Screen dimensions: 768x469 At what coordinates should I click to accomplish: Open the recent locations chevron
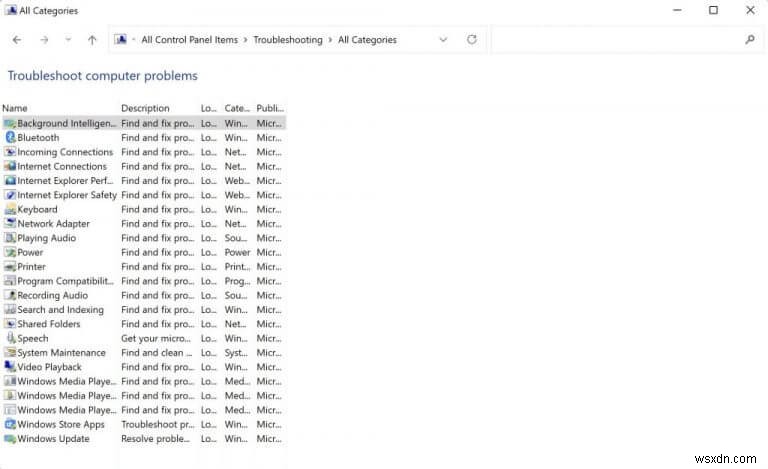click(68, 40)
